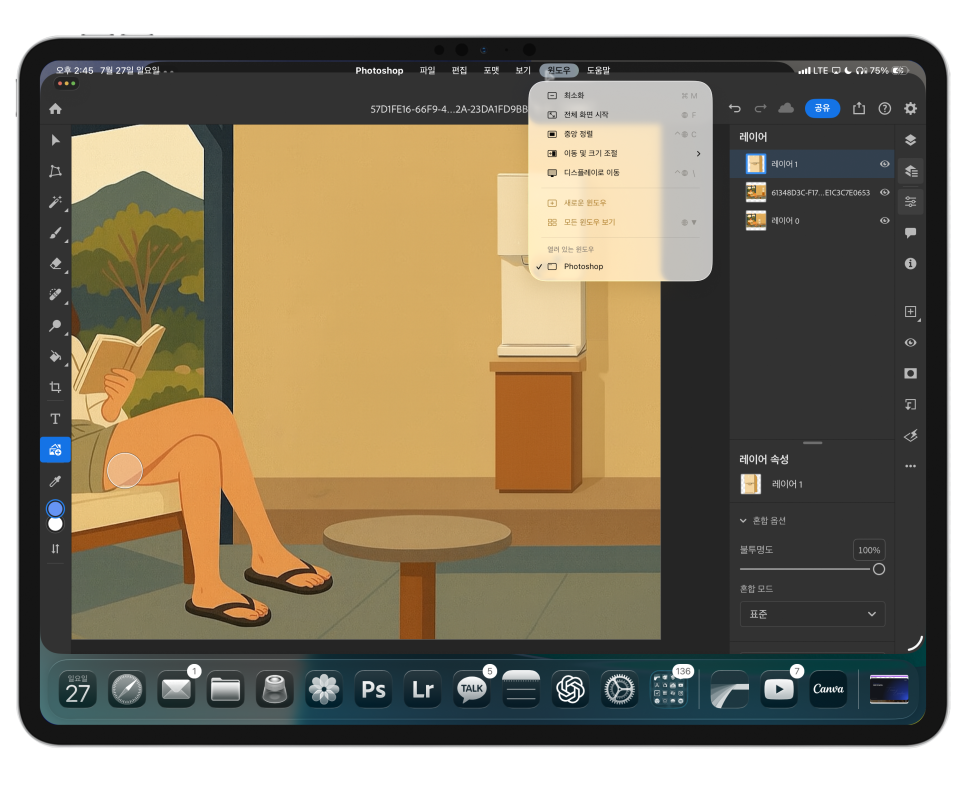Image resolution: width=966 pixels, height=785 pixels.
Task: Expand 이동 및 크기 조절 submenu
Action: coord(620,153)
